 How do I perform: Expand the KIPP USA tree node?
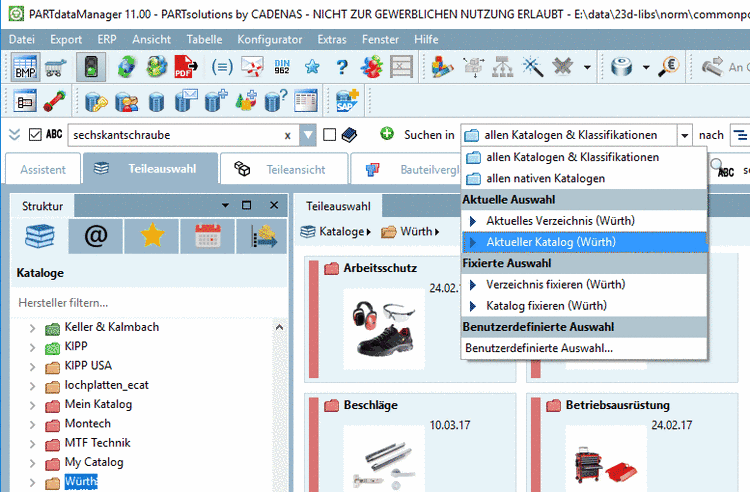tap(32, 367)
